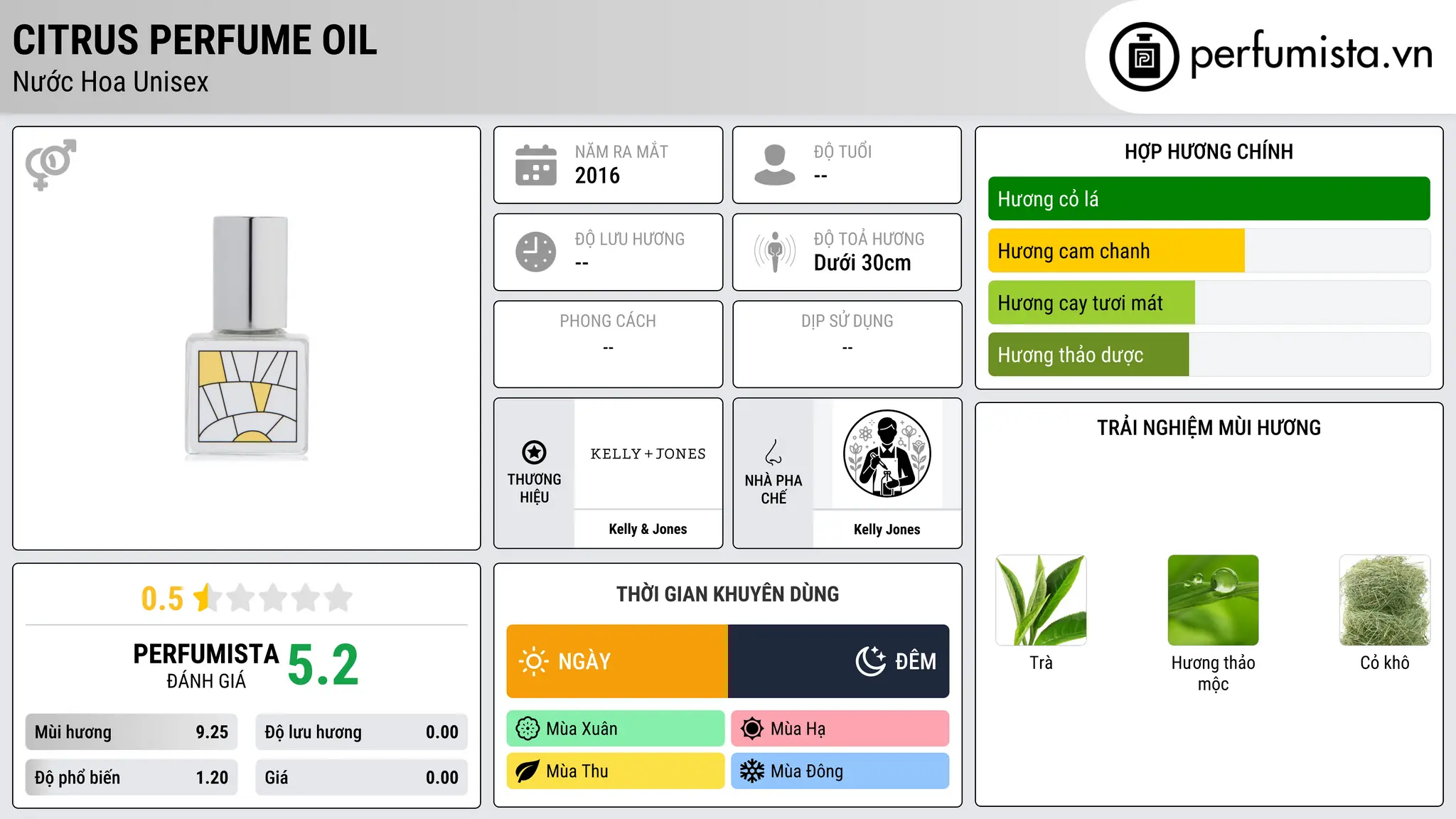The height and width of the screenshot is (819, 1456).
Task: Click the star badge icon above Thương hiệu
Action: pos(534,452)
